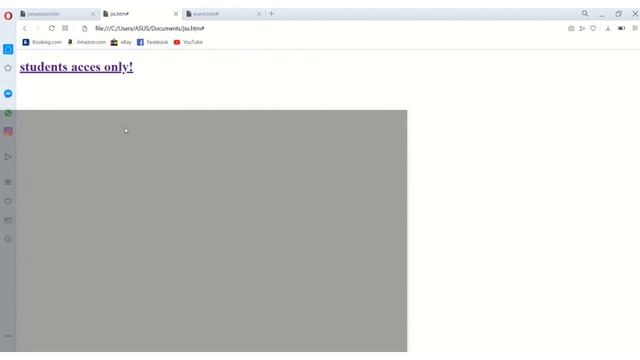Open Amazon.com bookmark
This screenshot has width=640, height=360.
pos(87,42)
